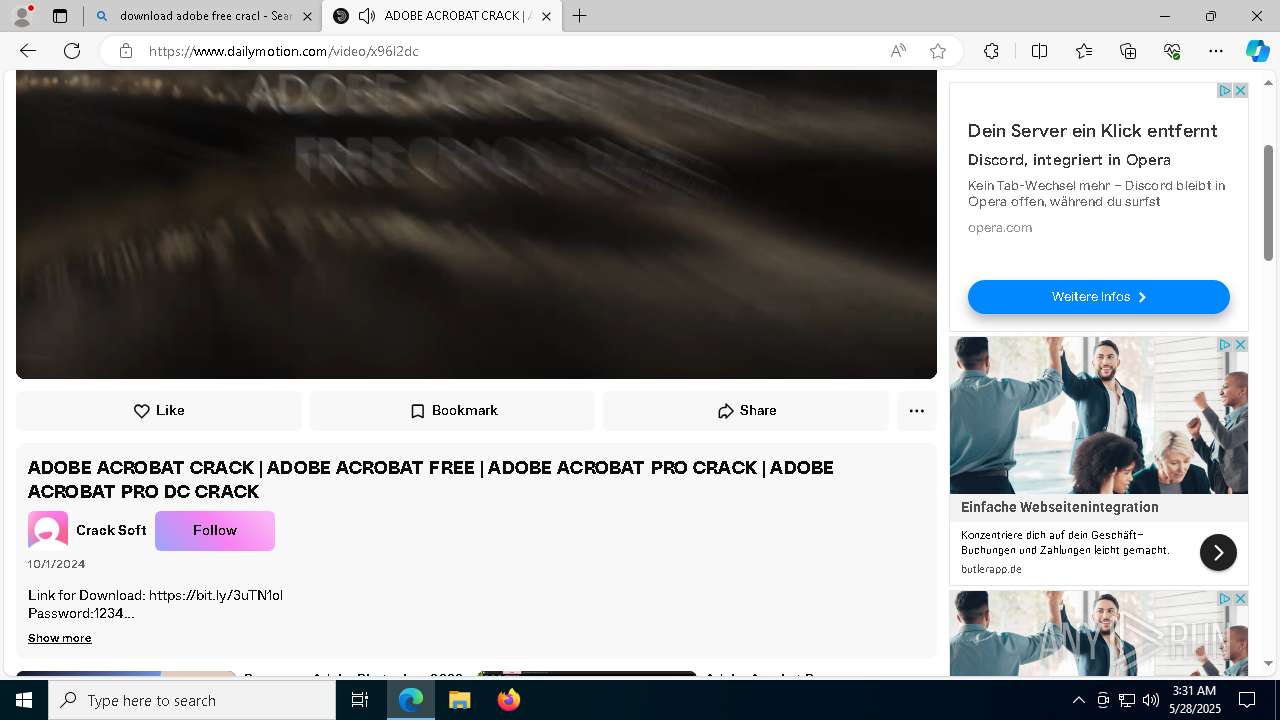Open more video options ellipsis
The image size is (1280, 720).
coord(917,411)
